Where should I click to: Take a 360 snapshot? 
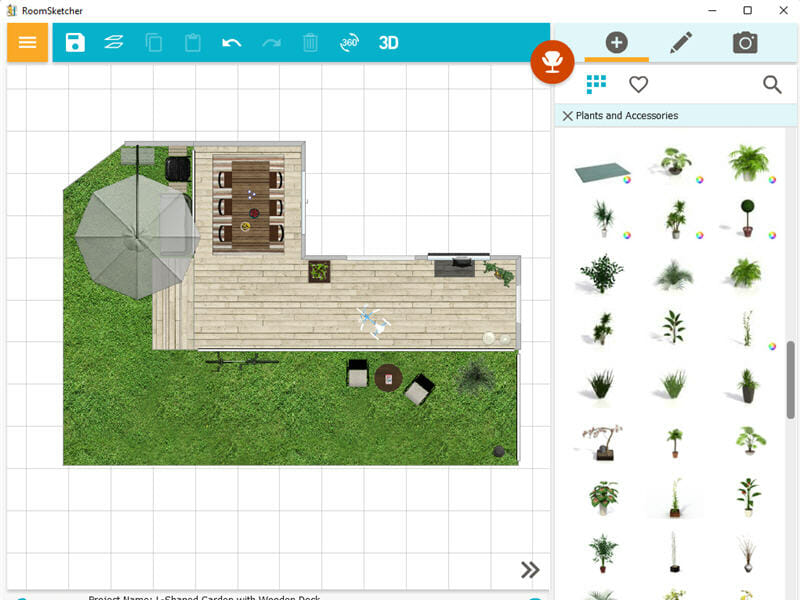[x=350, y=43]
